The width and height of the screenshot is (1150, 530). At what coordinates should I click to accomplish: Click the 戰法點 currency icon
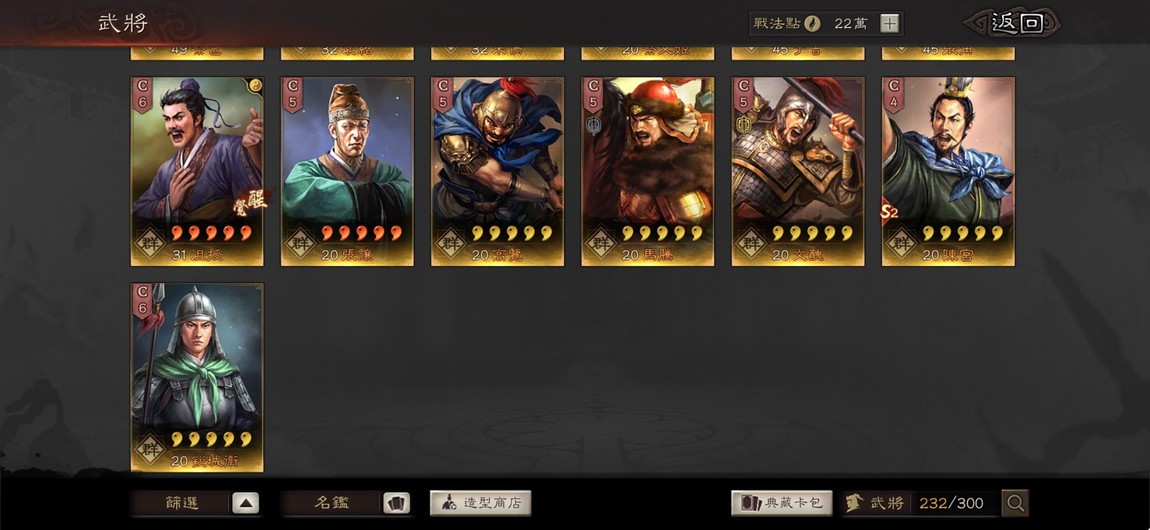(x=812, y=23)
